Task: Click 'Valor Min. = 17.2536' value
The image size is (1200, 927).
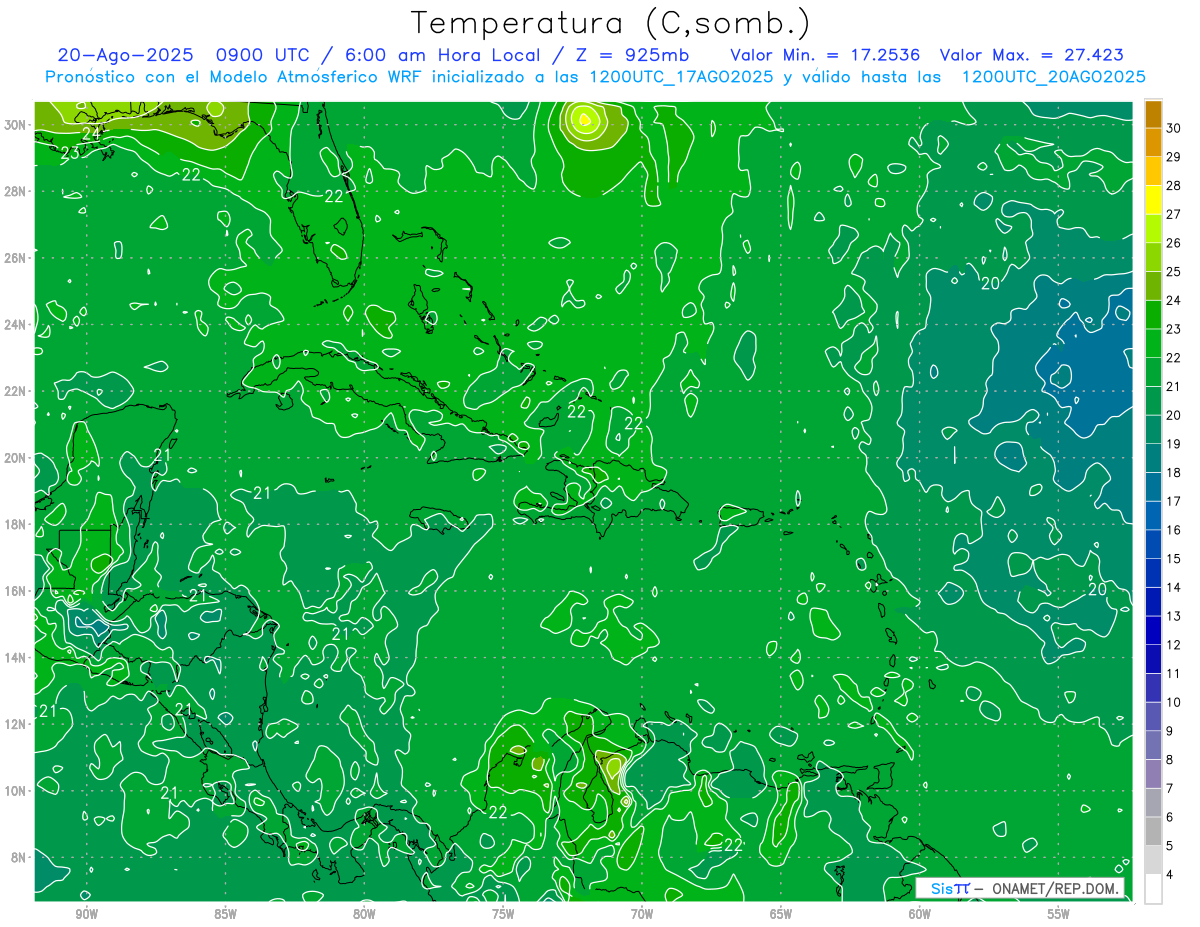Action: click(x=826, y=55)
